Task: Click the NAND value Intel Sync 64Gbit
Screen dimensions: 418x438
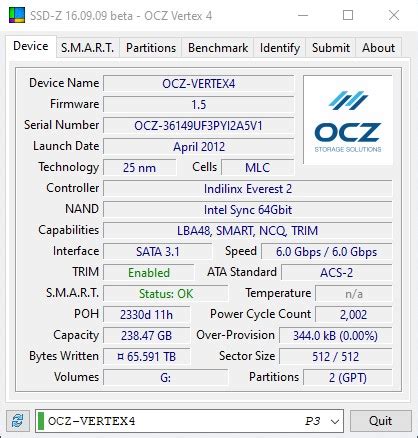Action: (x=248, y=210)
